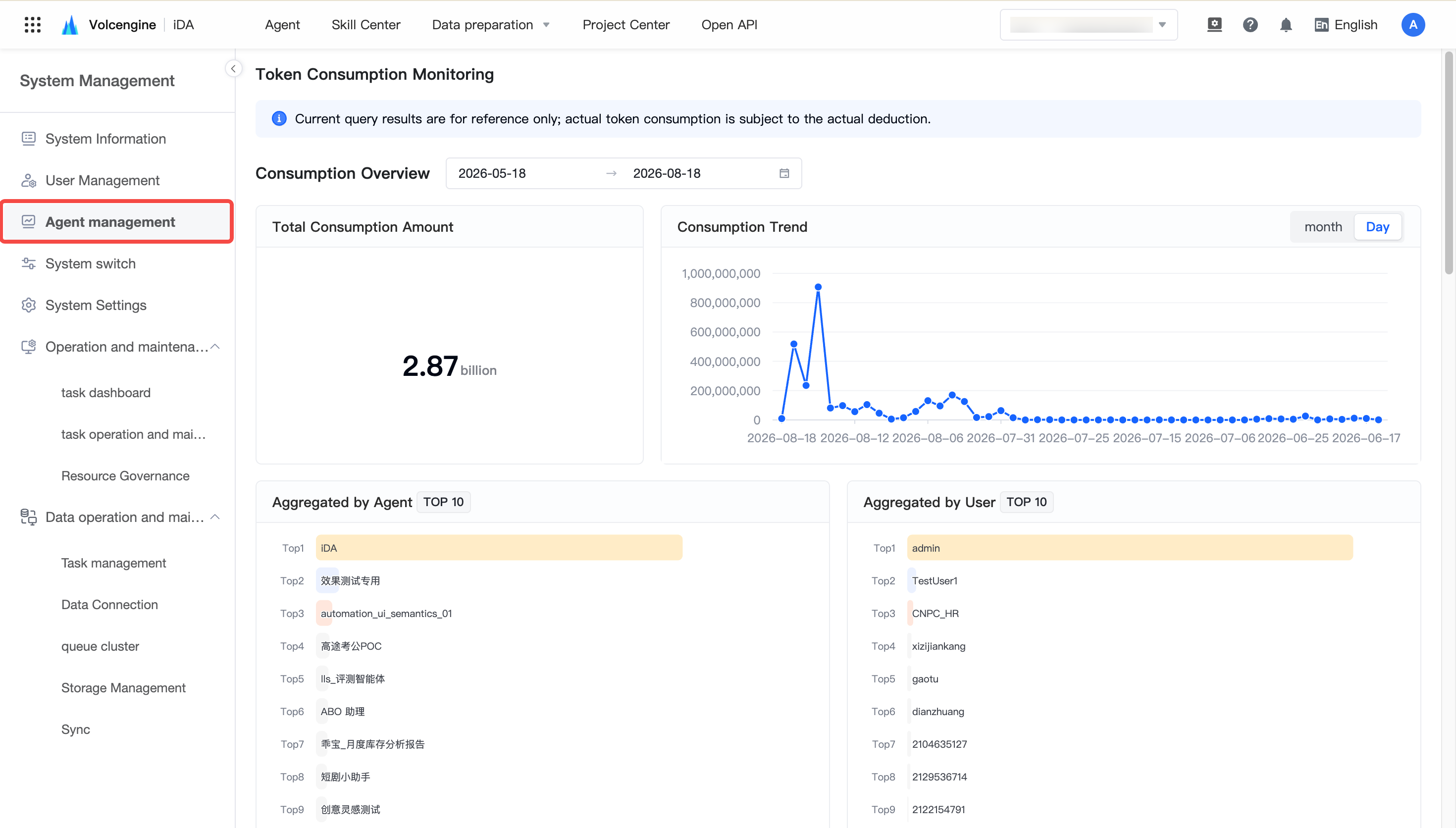Open the Open API menu item

(x=729, y=24)
